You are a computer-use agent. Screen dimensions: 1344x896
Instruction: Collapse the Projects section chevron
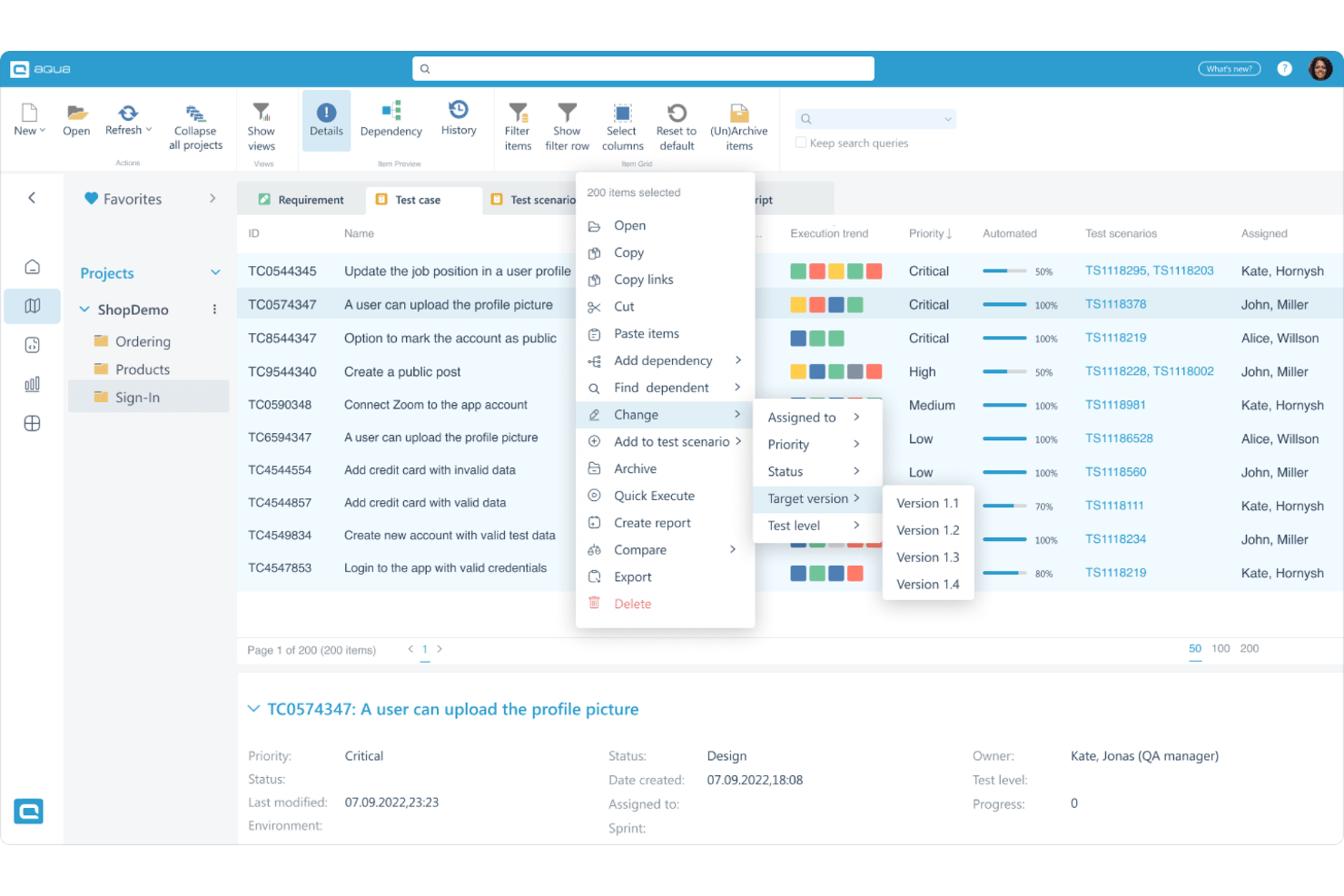pos(215,272)
